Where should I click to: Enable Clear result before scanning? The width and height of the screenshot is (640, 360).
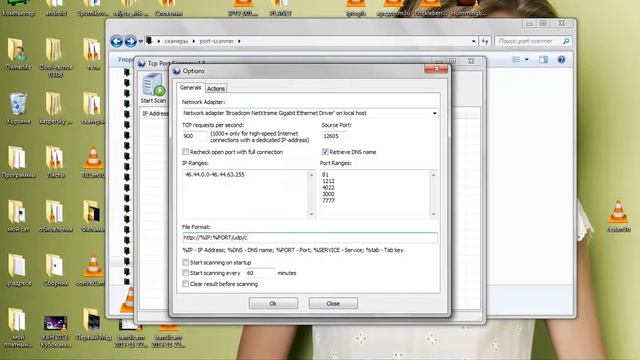click(x=186, y=284)
